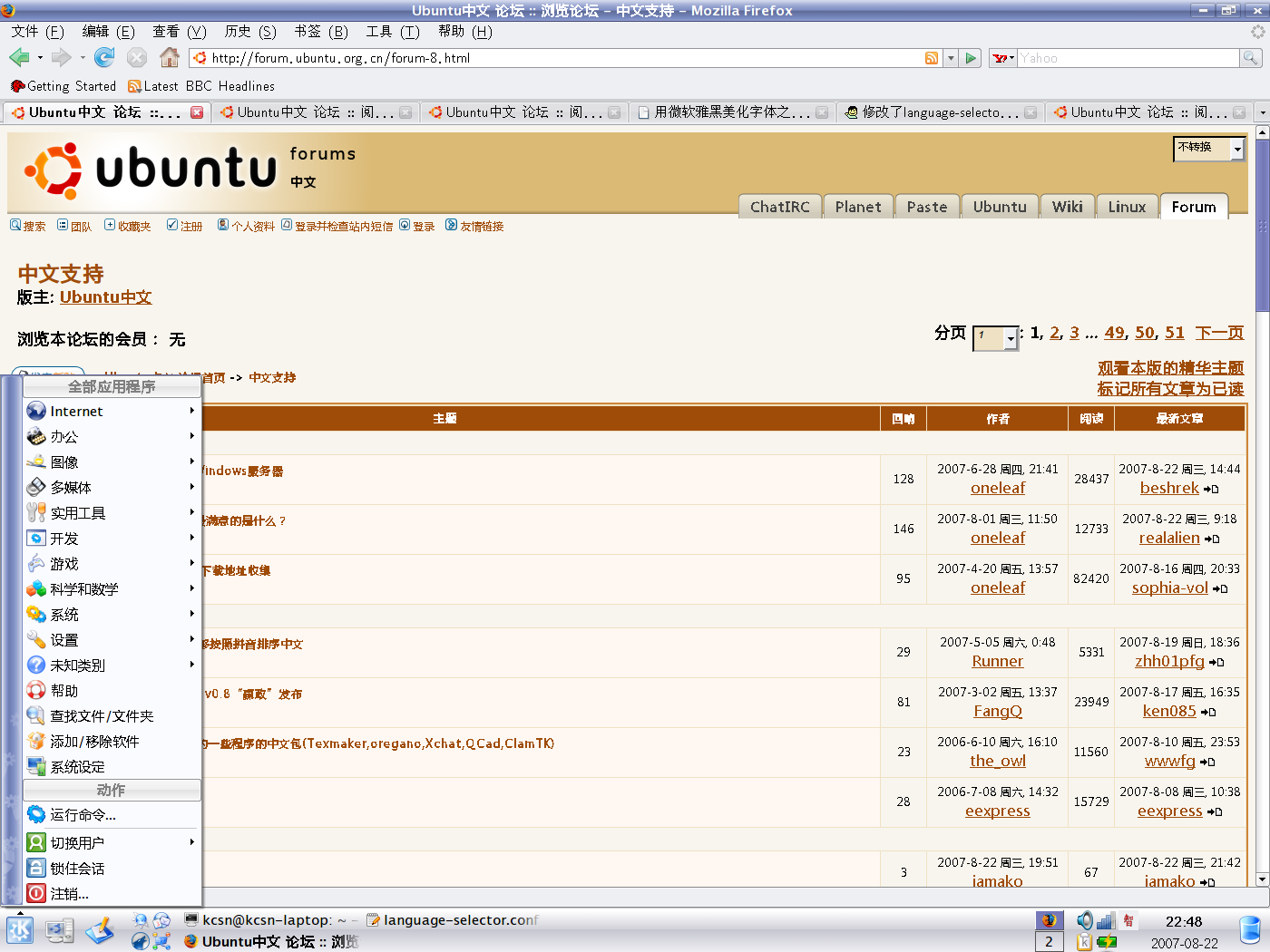Click the page vertical scrollbar
The width and height of the screenshot is (1270, 952).
coord(1262,508)
